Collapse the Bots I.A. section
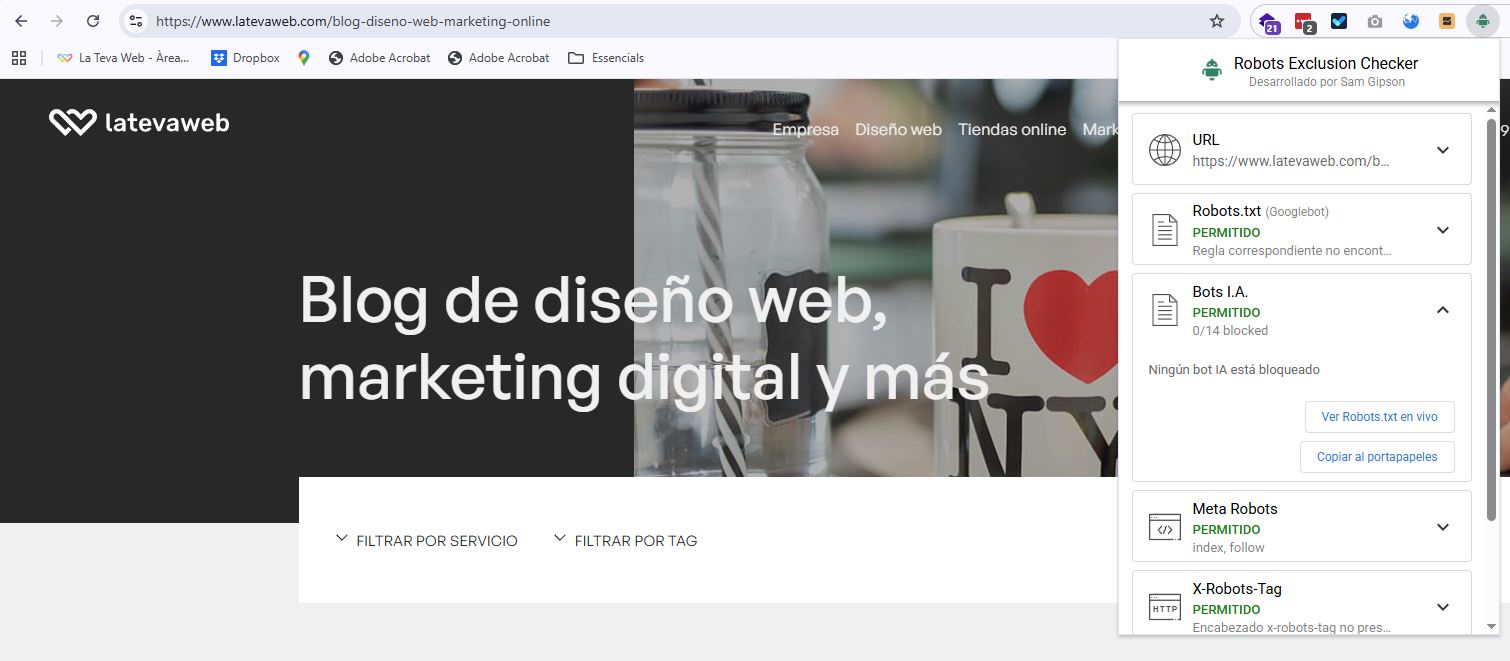This screenshot has height=661, width=1510. [1442, 310]
